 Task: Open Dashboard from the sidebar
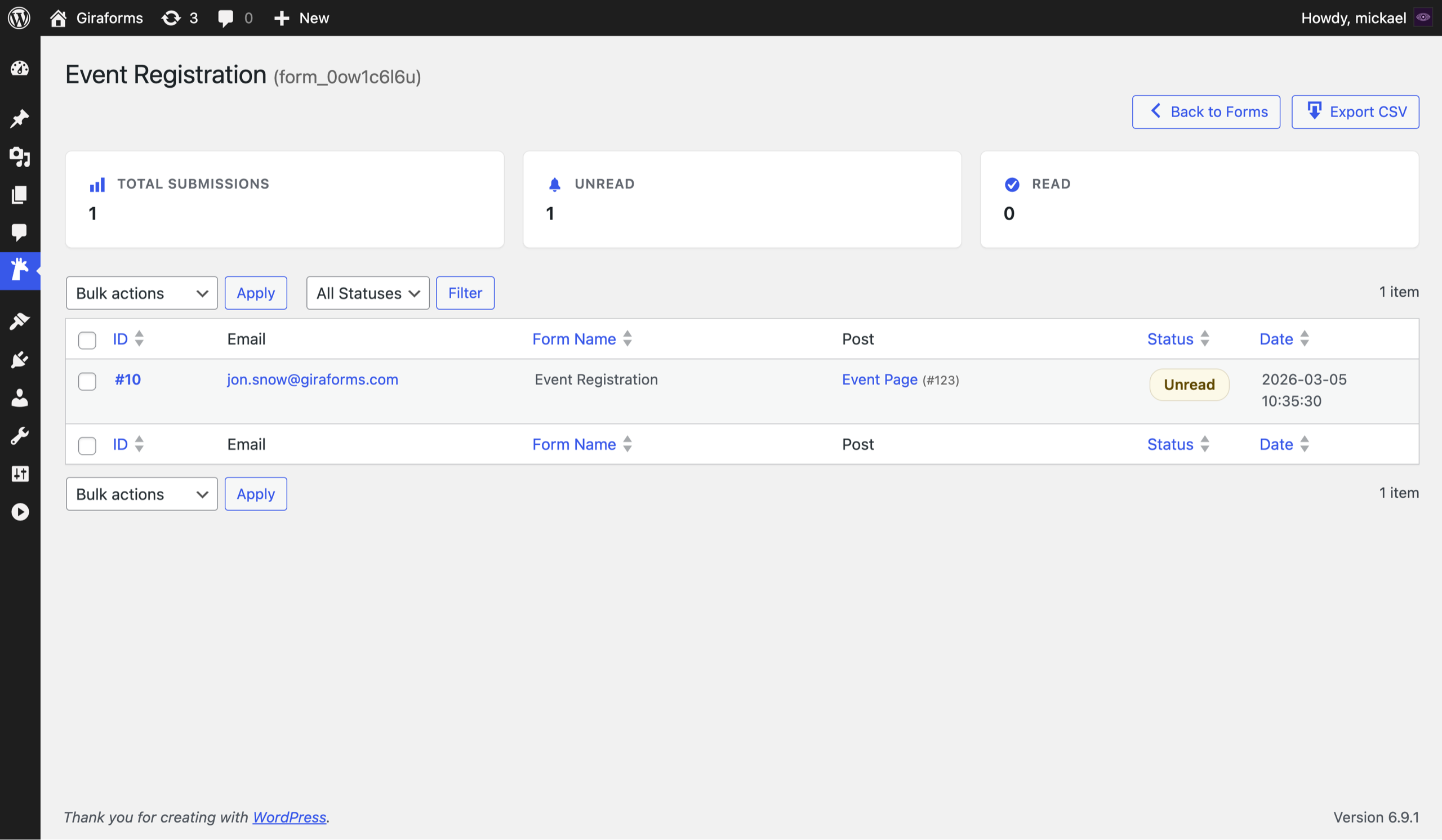[20, 69]
